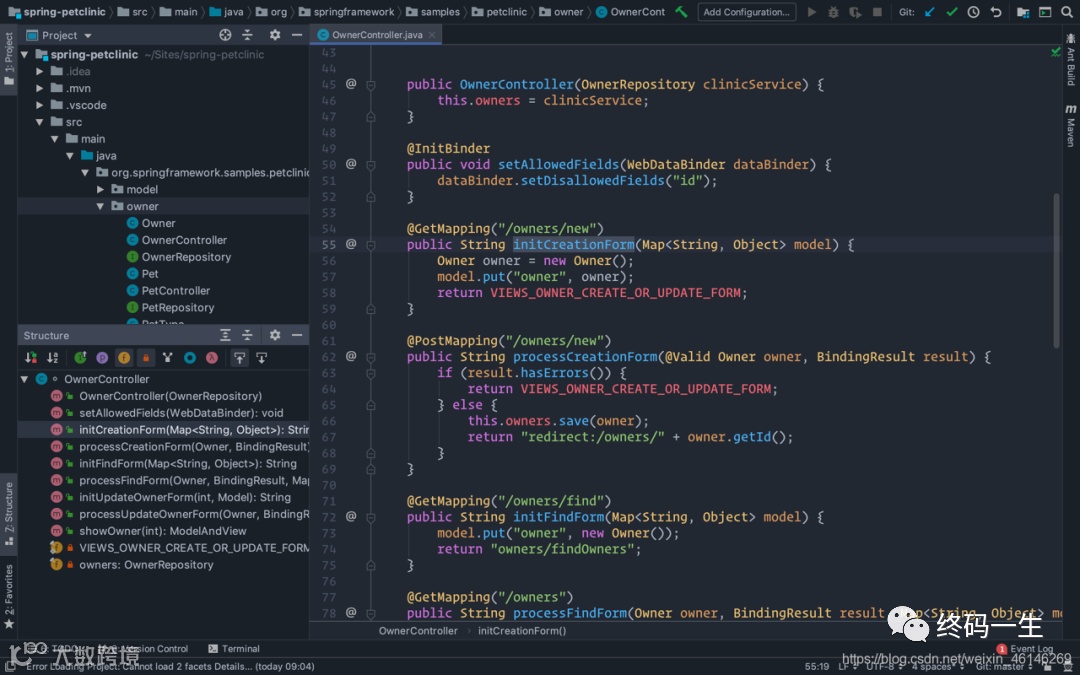Open the Structure panel gear settings

pyautogui.click(x=275, y=335)
